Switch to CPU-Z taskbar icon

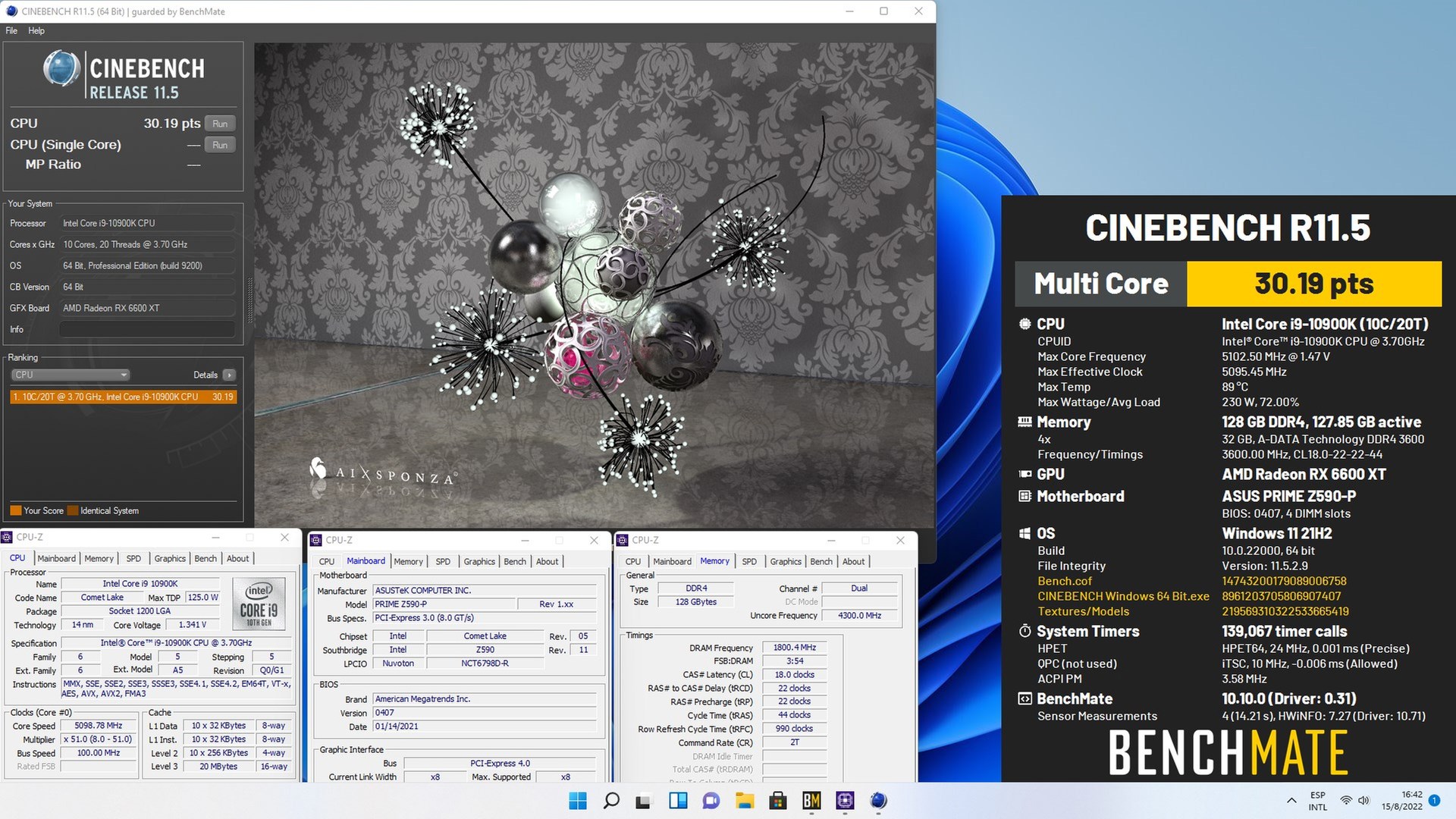click(x=845, y=801)
